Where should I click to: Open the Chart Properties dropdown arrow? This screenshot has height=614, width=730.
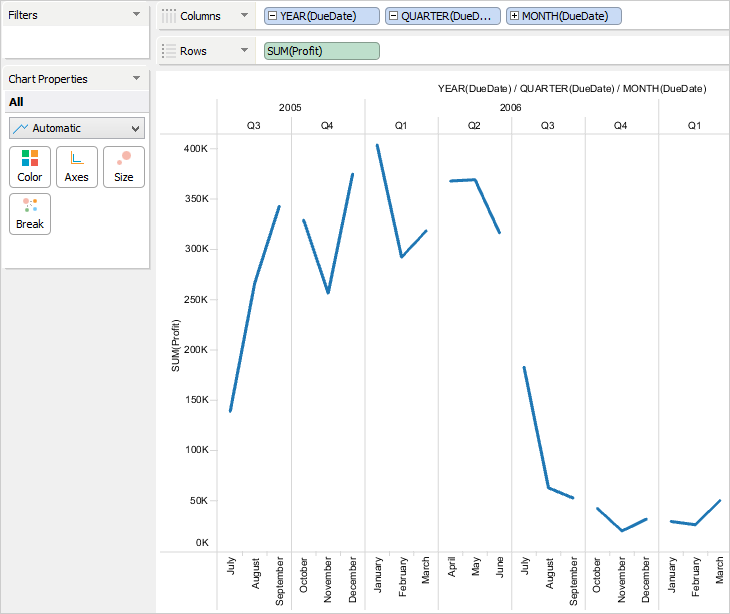(136, 78)
